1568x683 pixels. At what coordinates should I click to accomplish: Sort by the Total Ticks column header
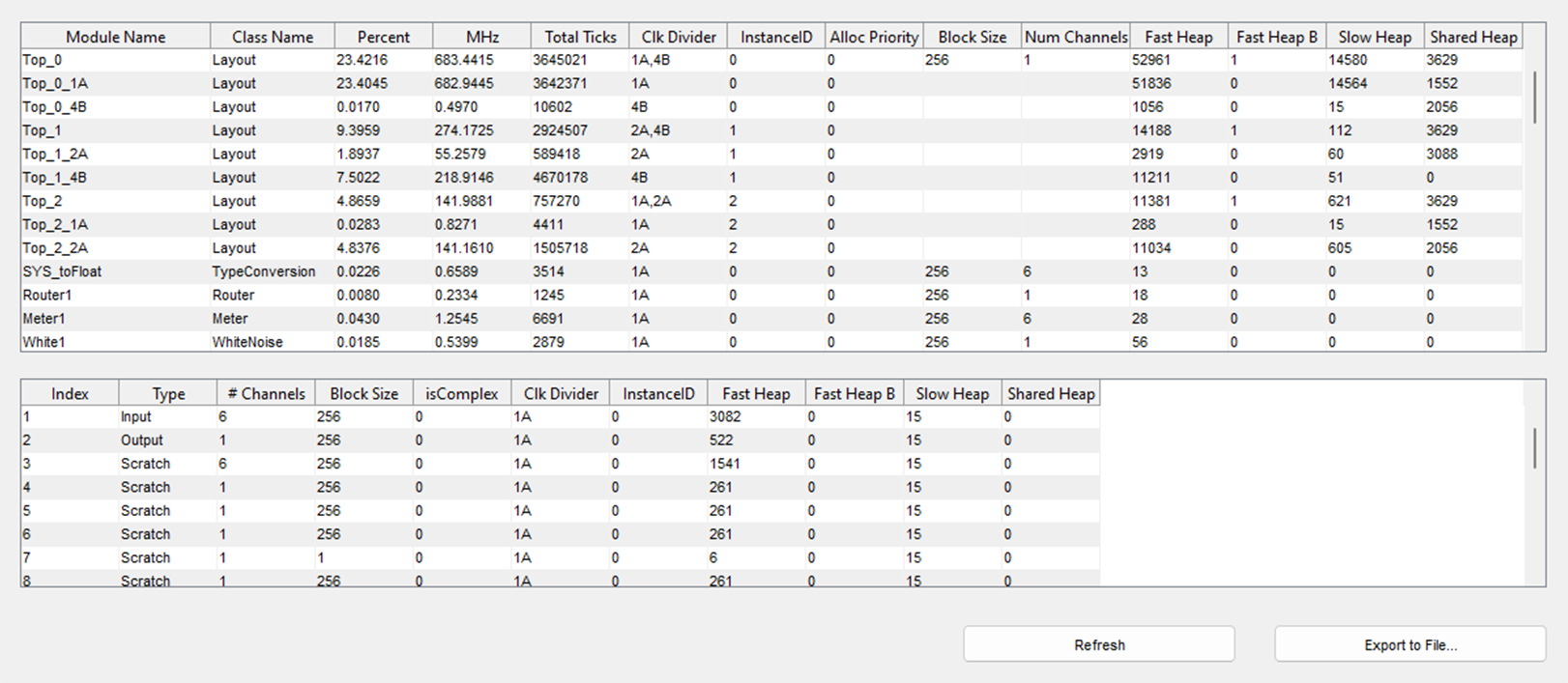point(579,37)
